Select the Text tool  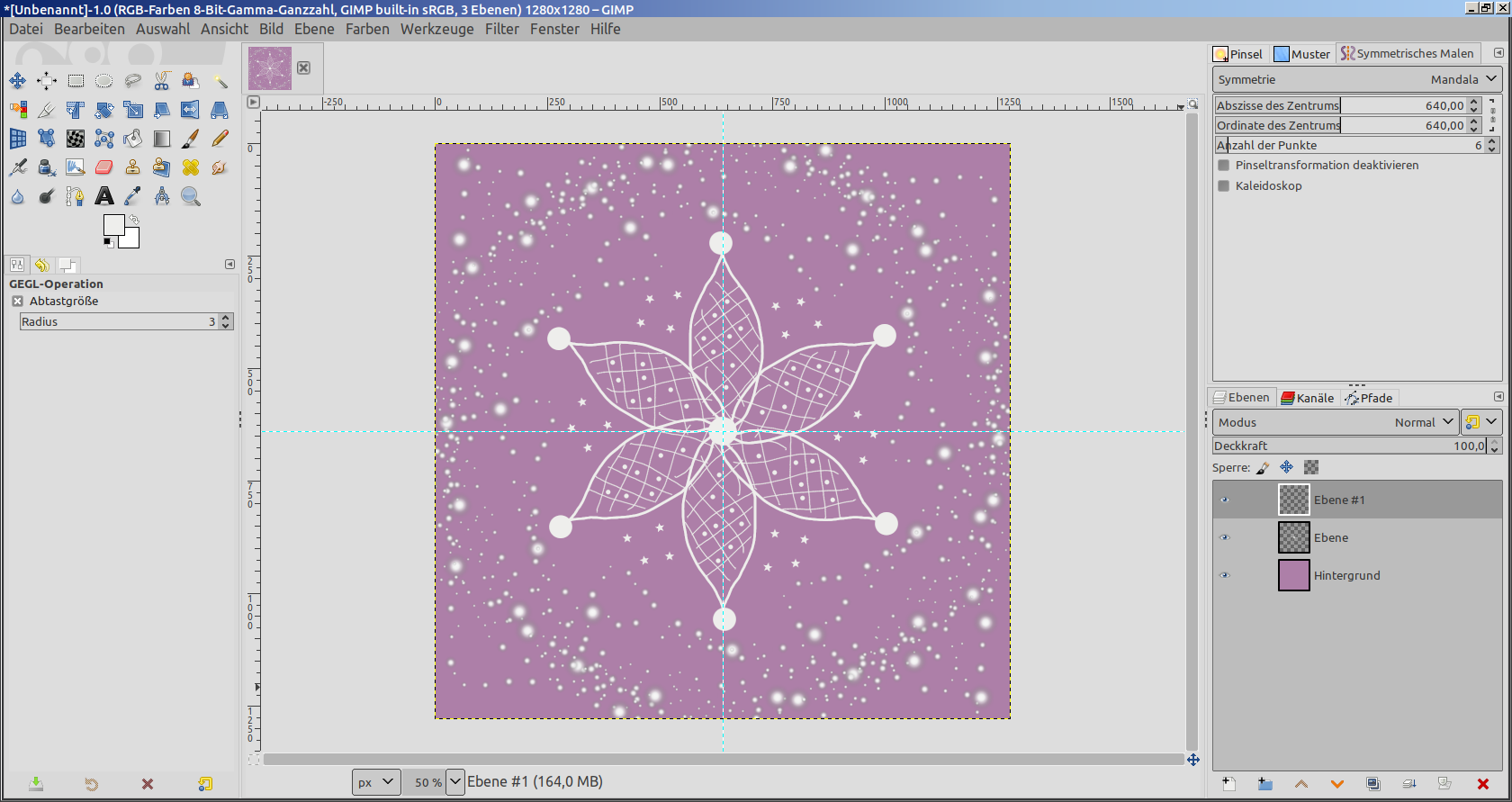tap(104, 196)
